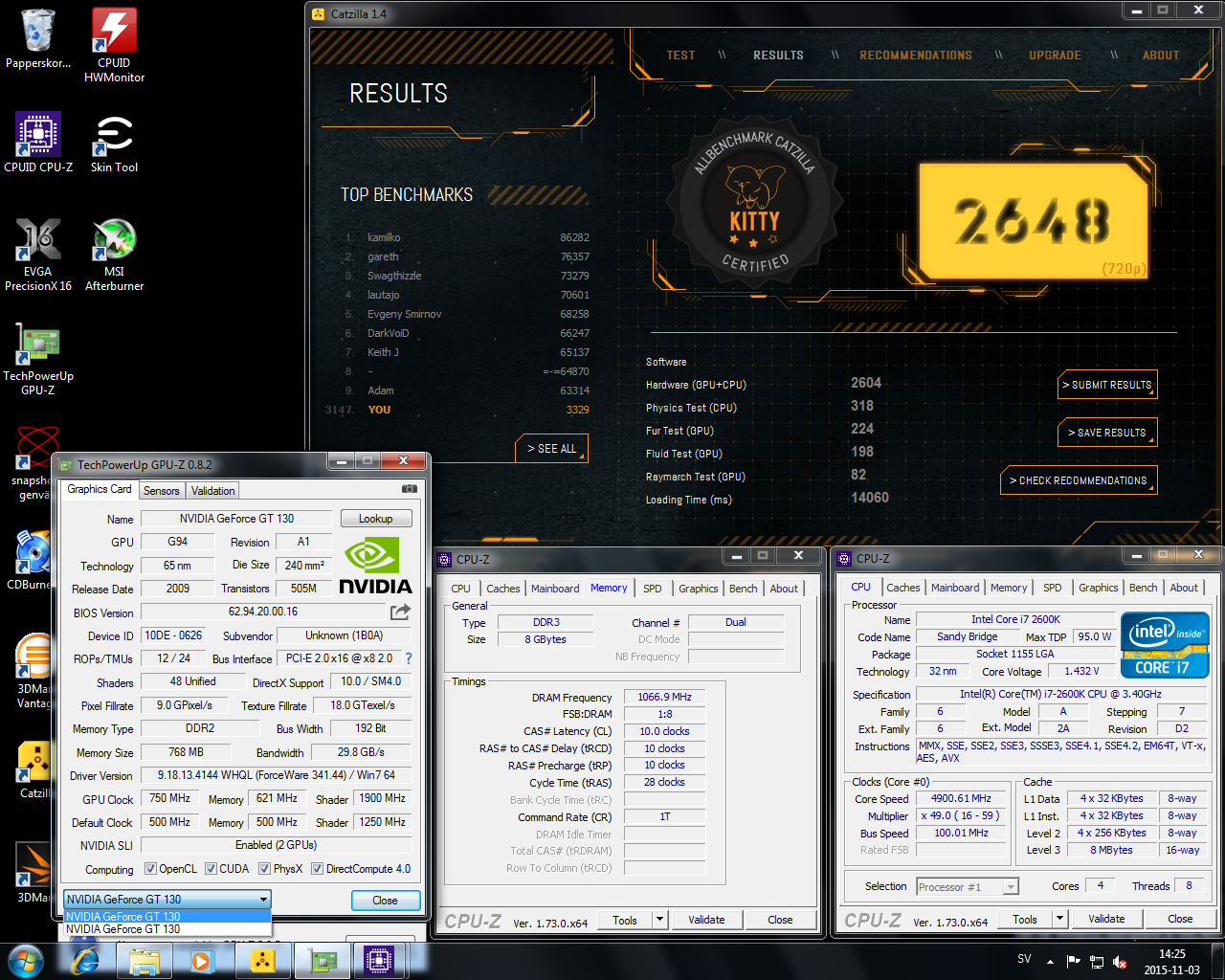
Task: Click the Core Speed value 4900.61 MHz
Action: click(x=961, y=798)
